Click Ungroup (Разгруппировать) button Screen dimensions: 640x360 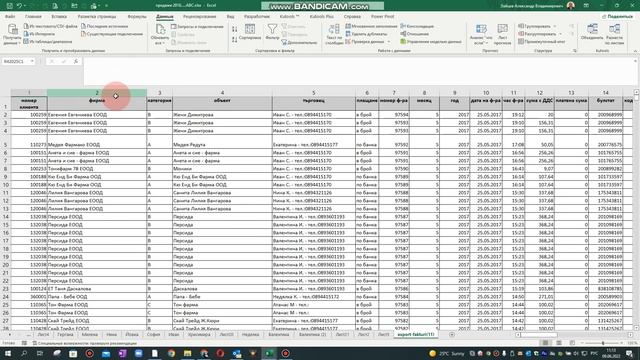[x=538, y=34]
